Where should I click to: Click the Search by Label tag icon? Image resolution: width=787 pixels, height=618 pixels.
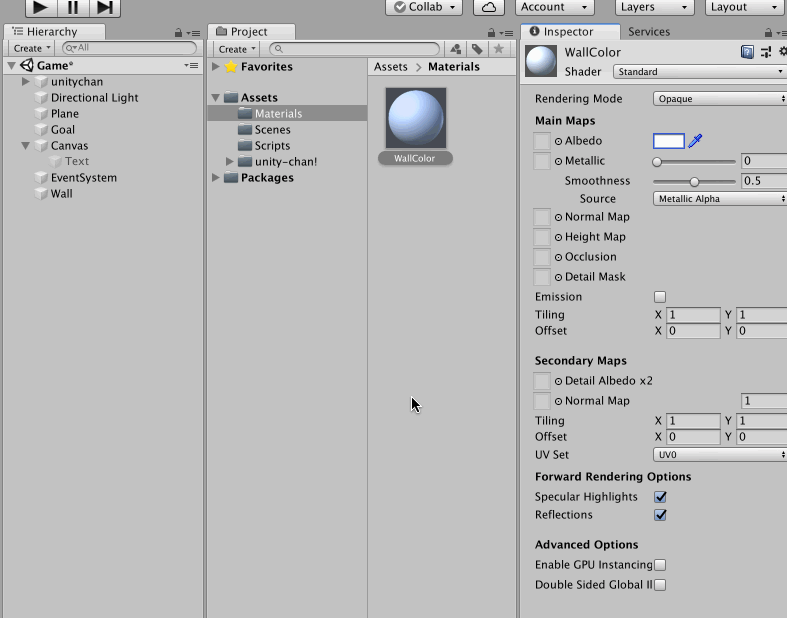click(x=477, y=49)
